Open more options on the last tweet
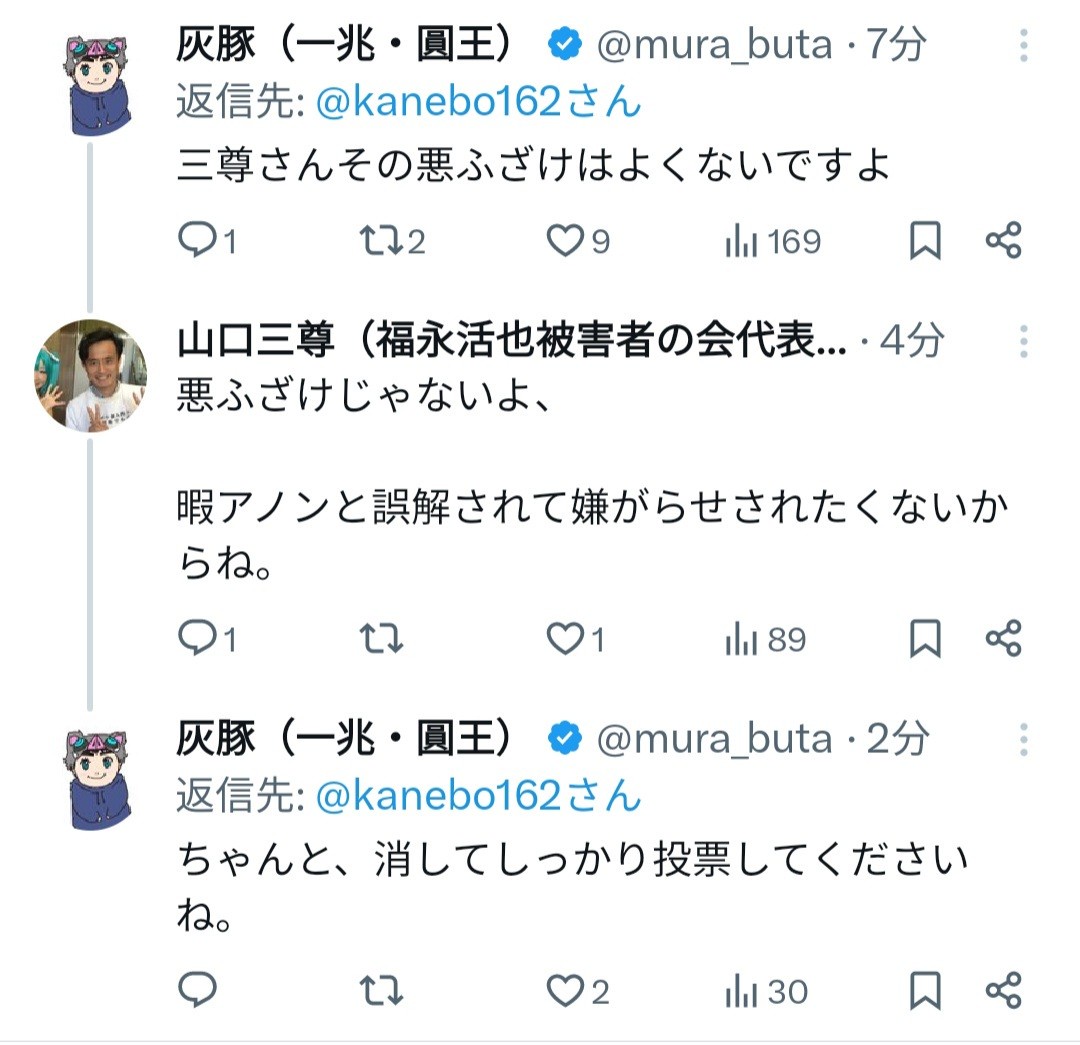The width and height of the screenshot is (1080, 1045). [1024, 740]
